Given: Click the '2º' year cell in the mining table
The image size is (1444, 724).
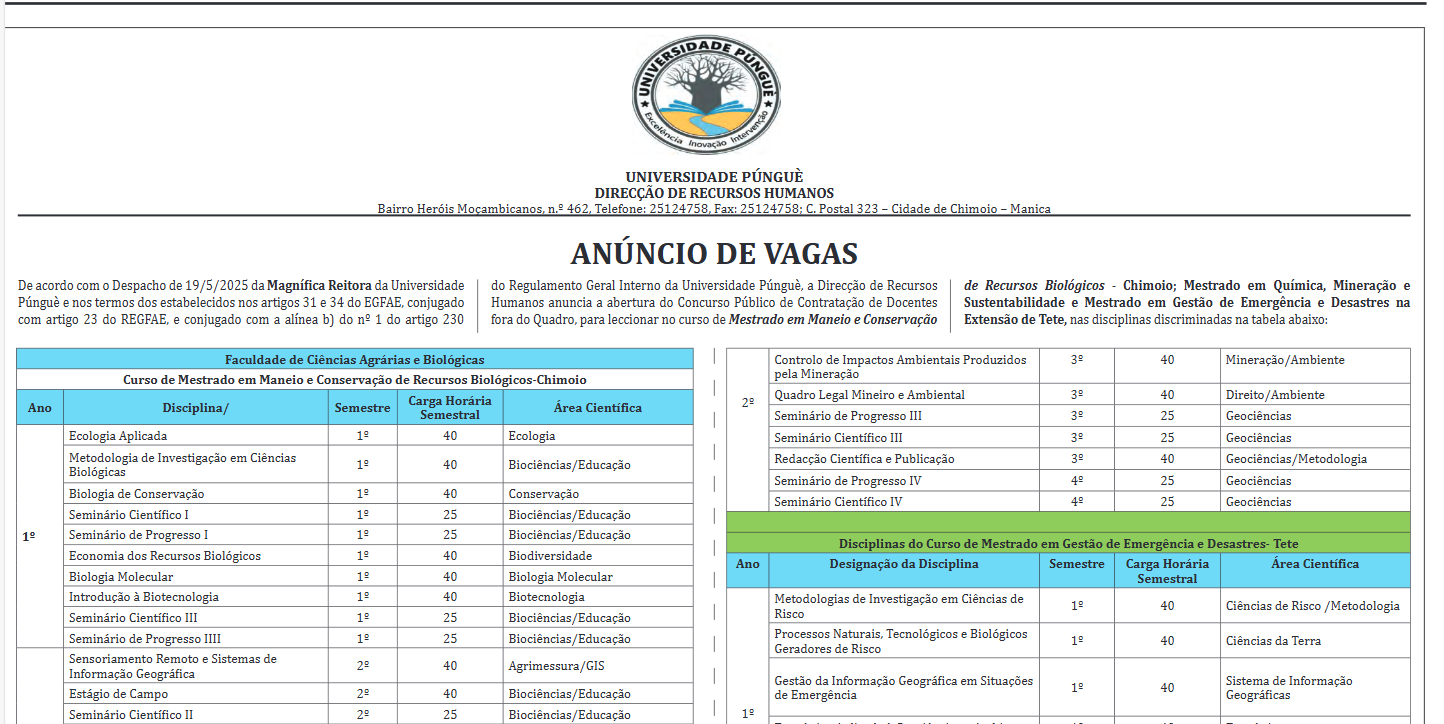Looking at the screenshot, I should click(748, 402).
